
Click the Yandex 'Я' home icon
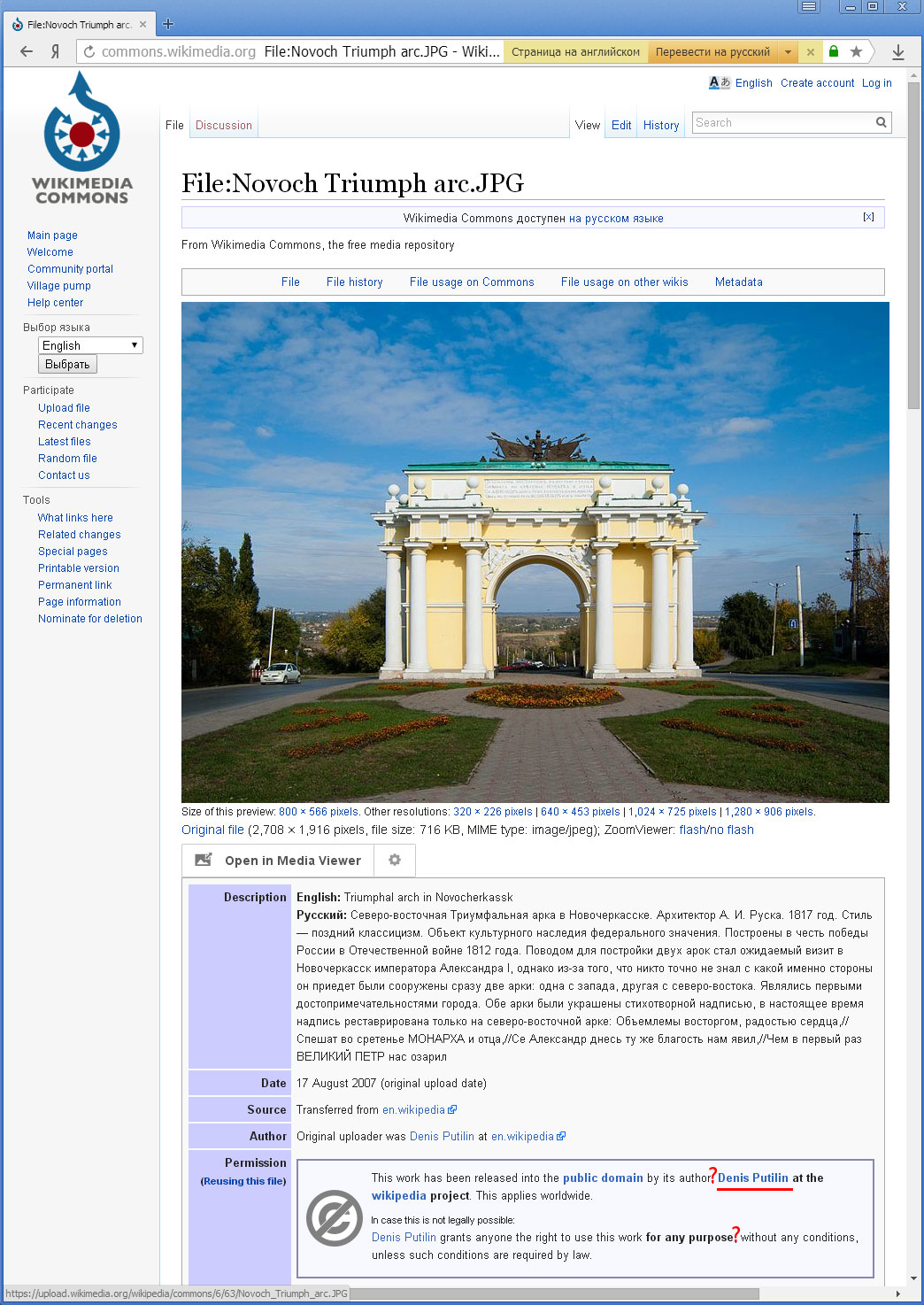(56, 51)
